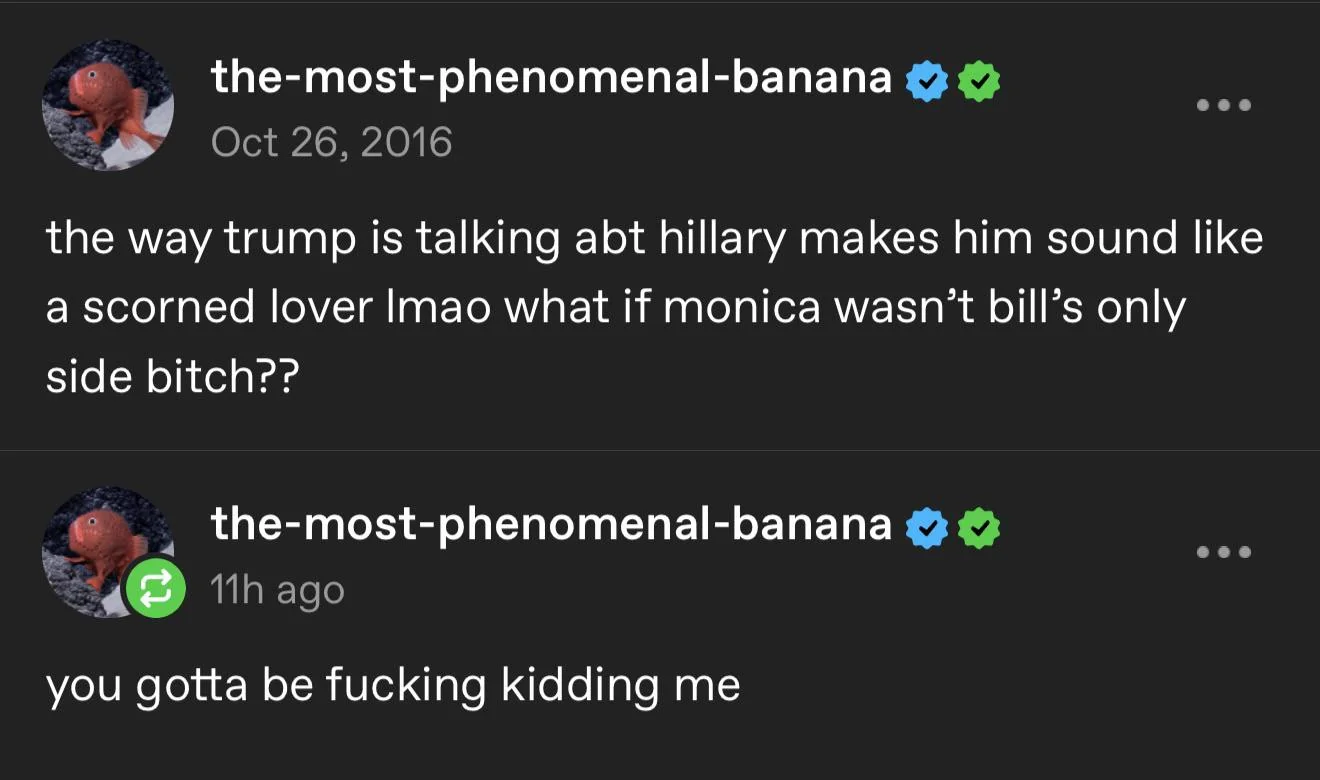1320x780 pixels.
Task: Click the reblog comment starting "you gotta be"
Action: click(393, 686)
